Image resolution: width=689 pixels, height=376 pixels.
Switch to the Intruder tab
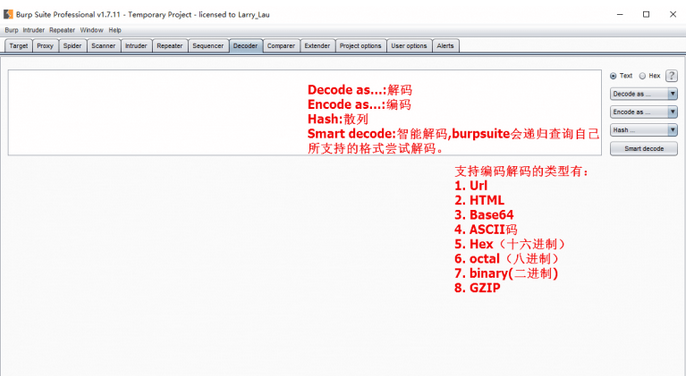pyautogui.click(x=136, y=46)
